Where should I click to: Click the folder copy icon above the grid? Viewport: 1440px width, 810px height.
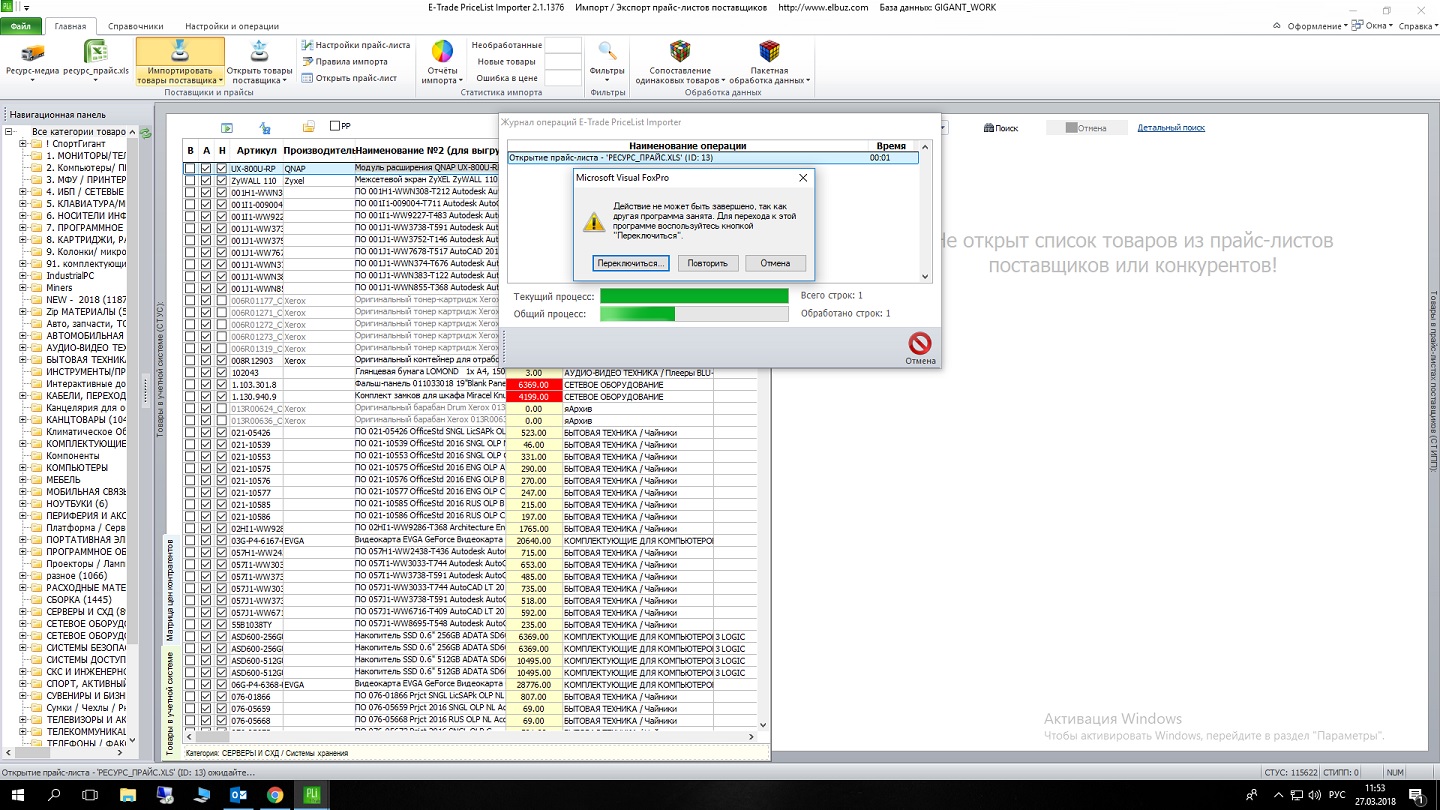[309, 127]
